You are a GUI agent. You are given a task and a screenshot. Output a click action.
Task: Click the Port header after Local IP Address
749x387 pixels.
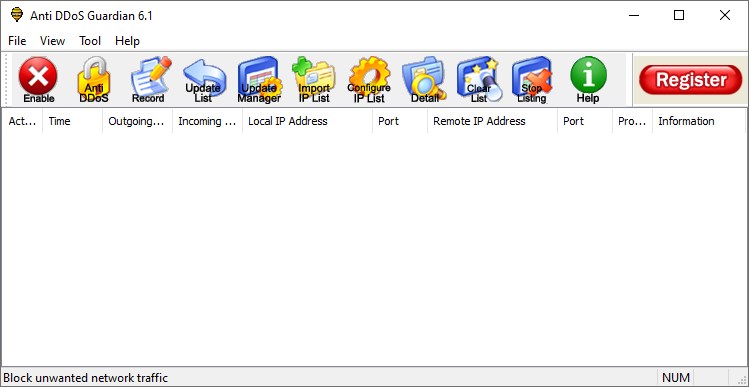click(400, 121)
